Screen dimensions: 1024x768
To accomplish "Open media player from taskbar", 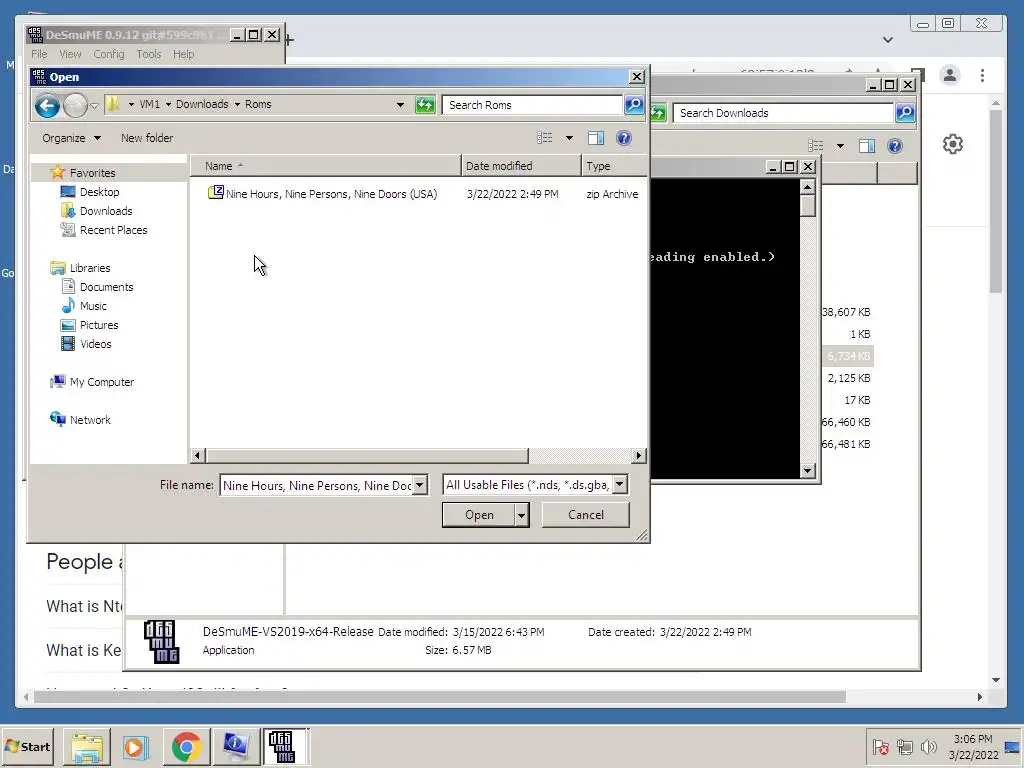I will pyautogui.click(x=135, y=746).
